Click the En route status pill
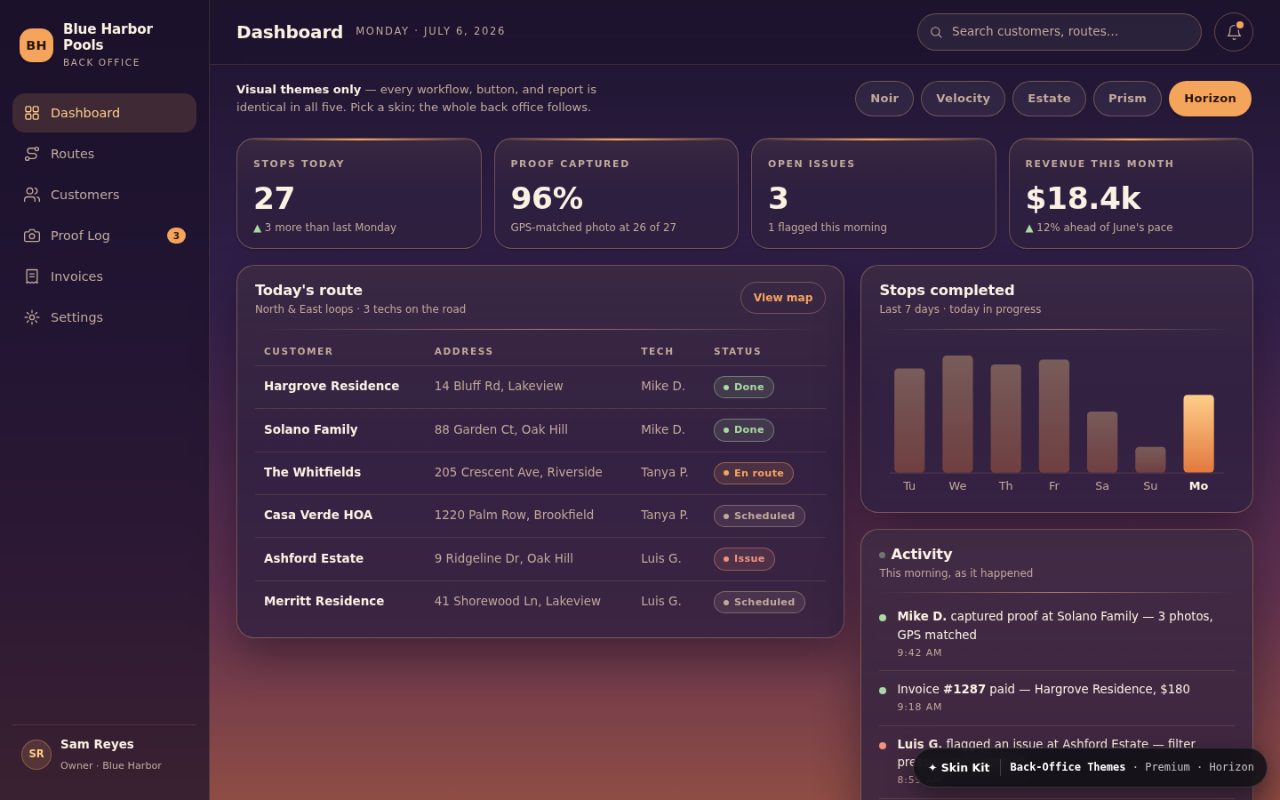 tap(754, 473)
